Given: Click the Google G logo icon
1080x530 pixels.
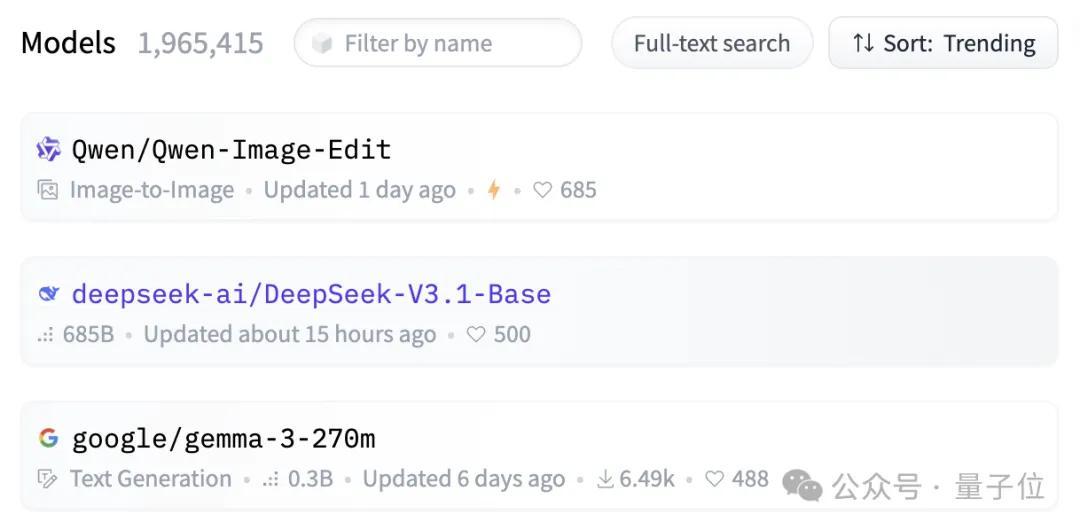Looking at the screenshot, I should point(48,438).
